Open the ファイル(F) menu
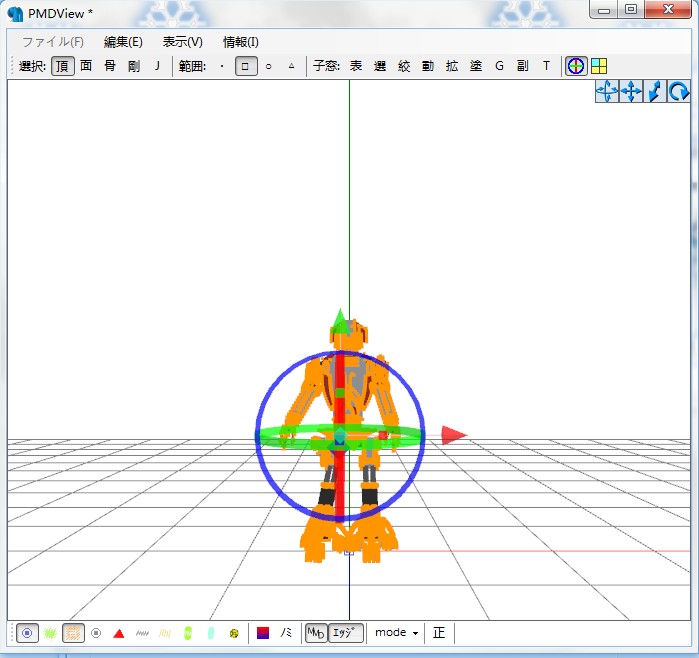This screenshot has height=658, width=699. (53, 42)
